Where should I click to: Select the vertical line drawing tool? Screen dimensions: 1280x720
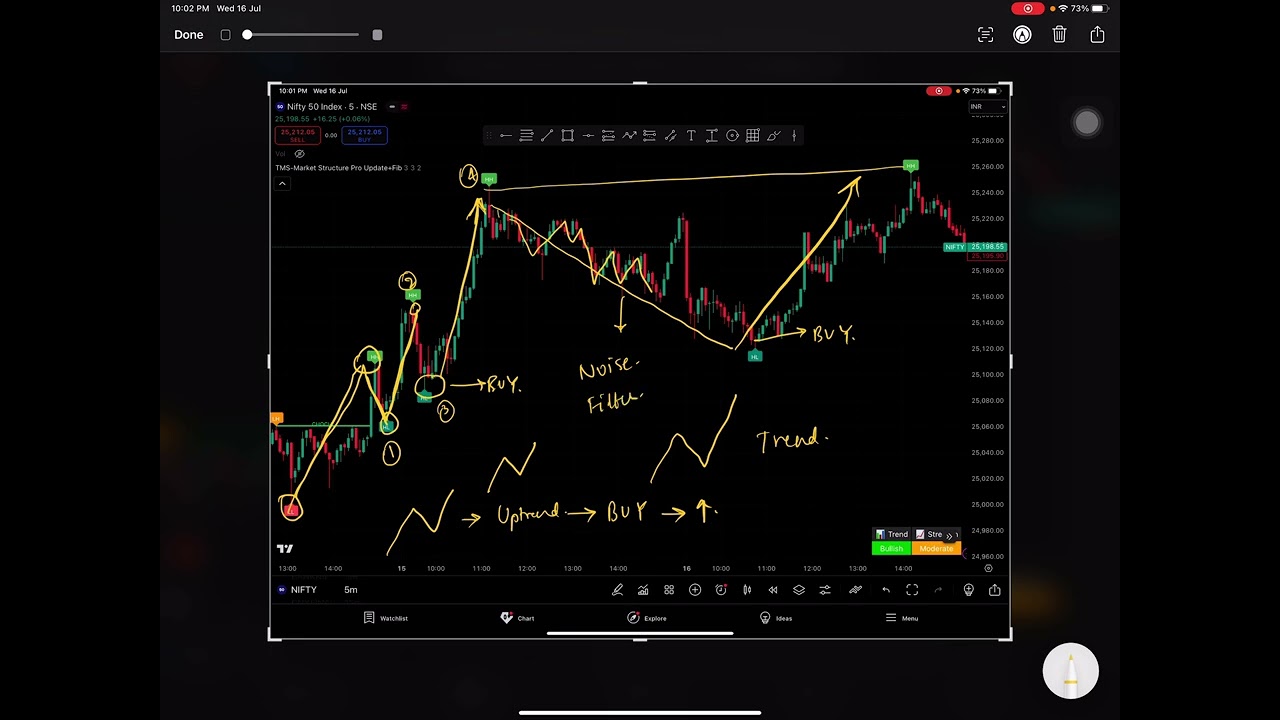pyautogui.click(x=794, y=136)
